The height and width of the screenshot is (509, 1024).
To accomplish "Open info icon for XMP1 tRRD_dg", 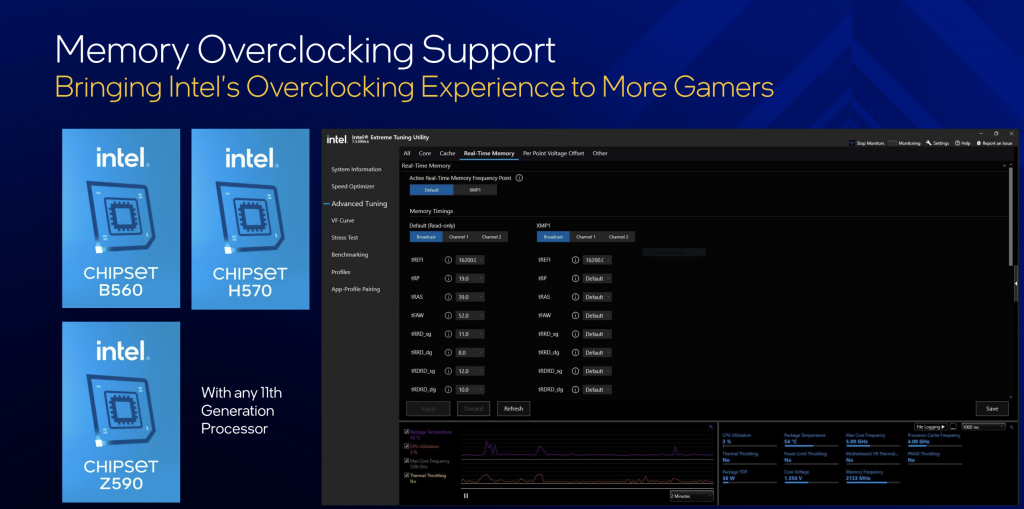I will click(x=575, y=352).
